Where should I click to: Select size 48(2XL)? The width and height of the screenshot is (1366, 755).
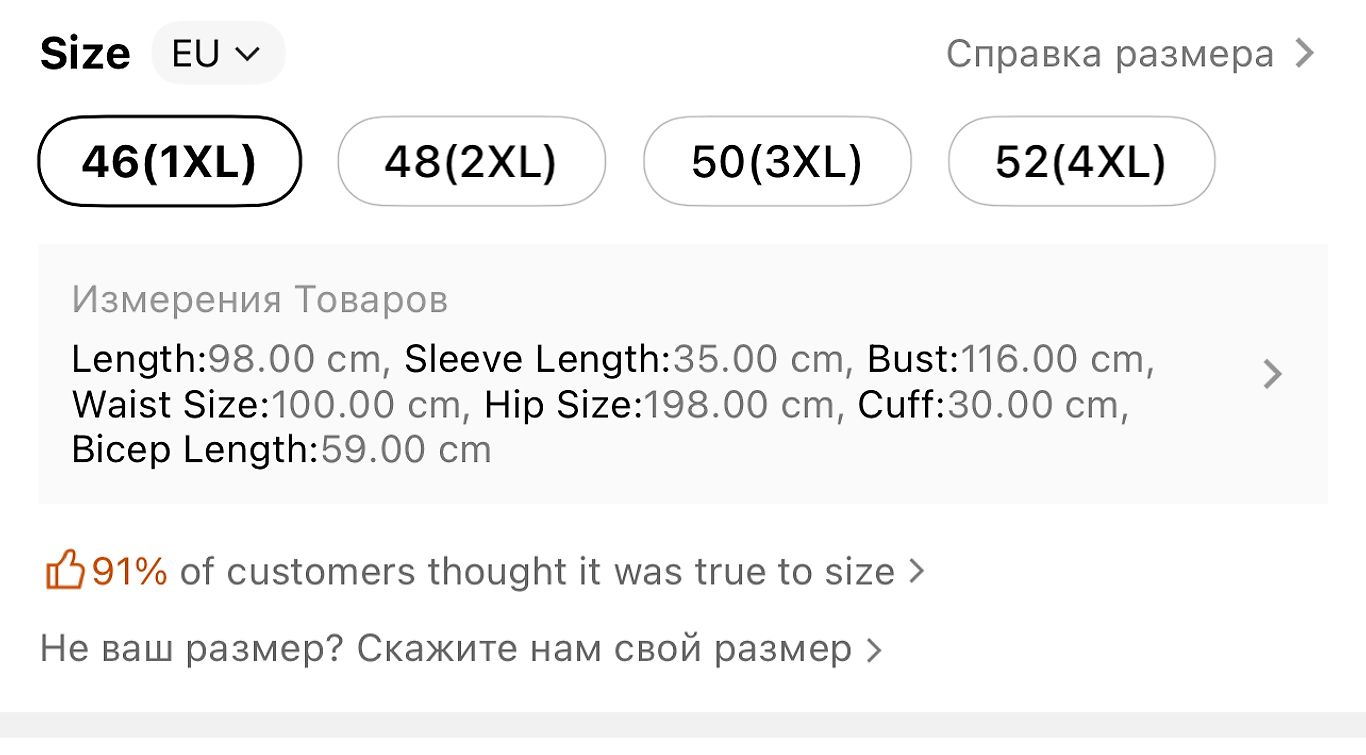point(471,161)
